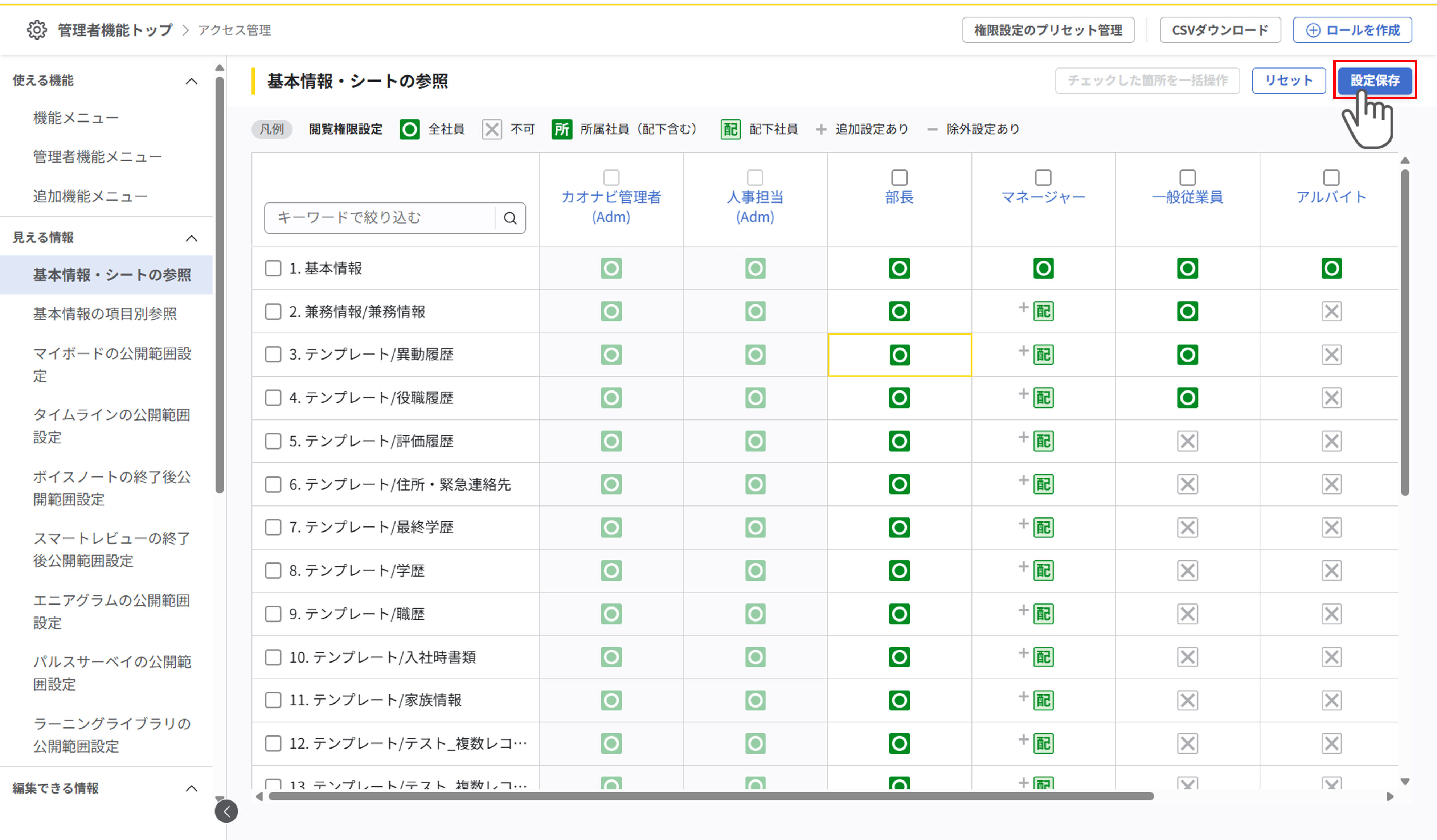Open the カオナビ管理者 (Adm) role header link
This screenshot has height=840, width=1437.
coord(611,207)
